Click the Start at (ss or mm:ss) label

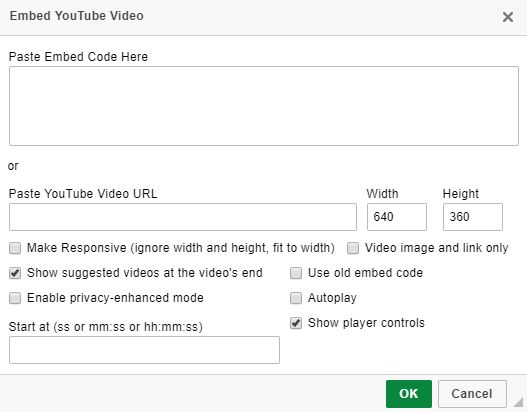point(106,327)
